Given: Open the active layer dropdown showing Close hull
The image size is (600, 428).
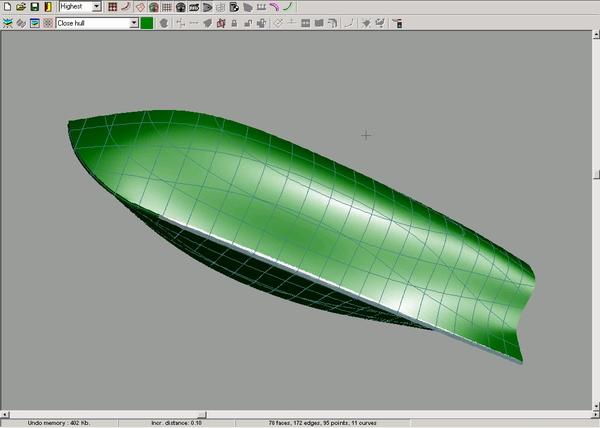Looking at the screenshot, I should (x=97, y=23).
